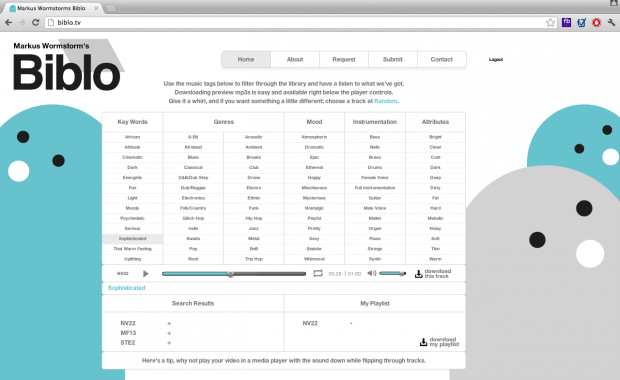This screenshot has width=620, height=380.
Task: Mute audio with the speaker icon
Action: click(372, 273)
